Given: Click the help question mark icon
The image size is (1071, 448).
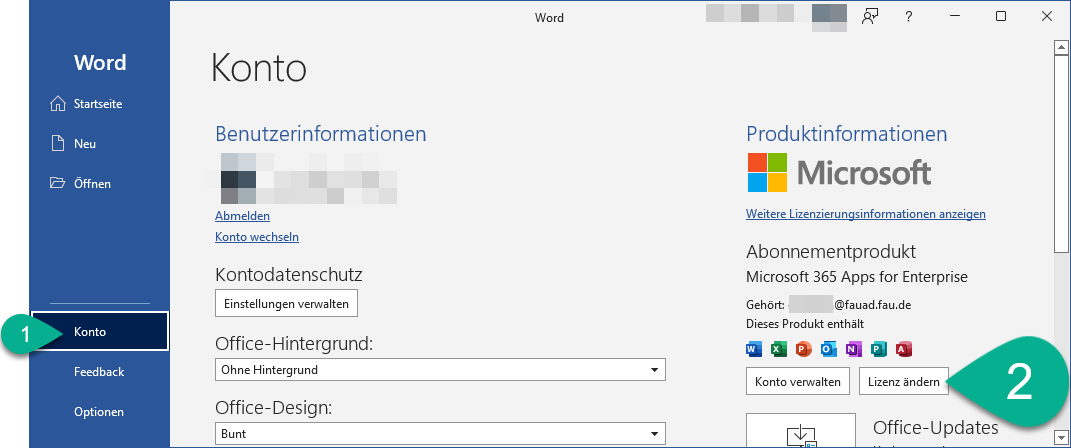Looking at the screenshot, I should (x=909, y=16).
